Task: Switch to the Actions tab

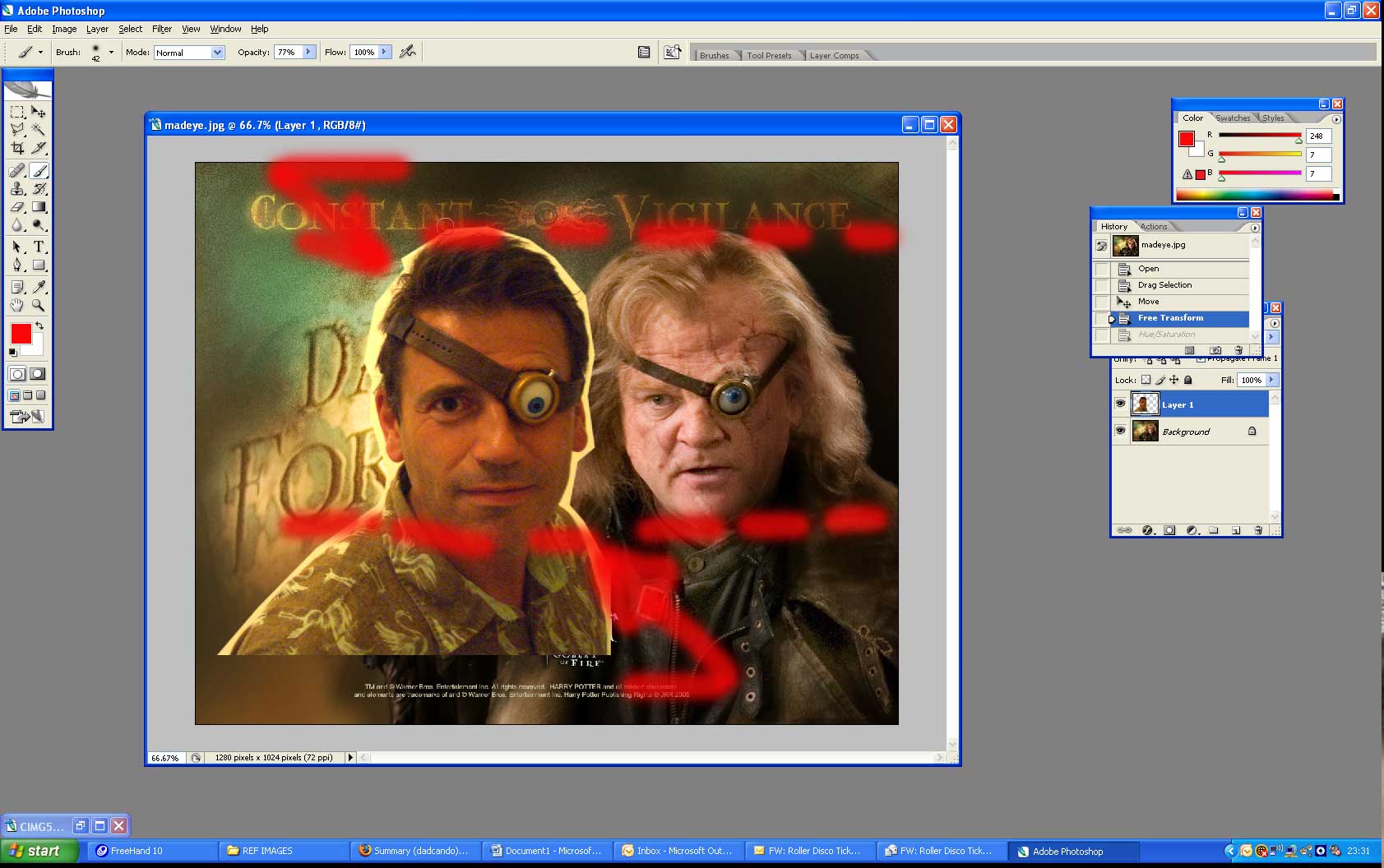Action: [x=1153, y=226]
